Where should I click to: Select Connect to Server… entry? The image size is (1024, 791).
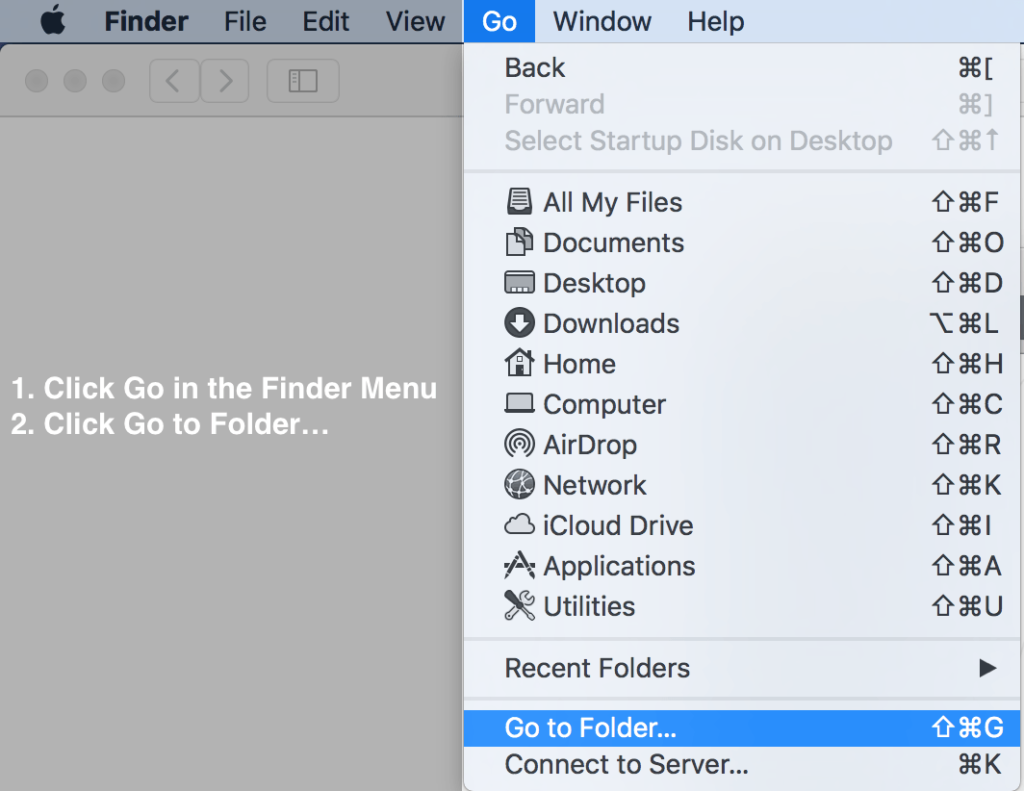click(626, 765)
